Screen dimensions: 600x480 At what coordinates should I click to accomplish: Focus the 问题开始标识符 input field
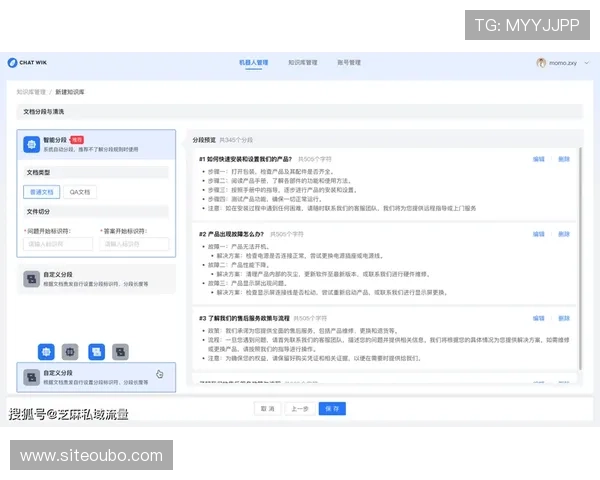coord(58,244)
